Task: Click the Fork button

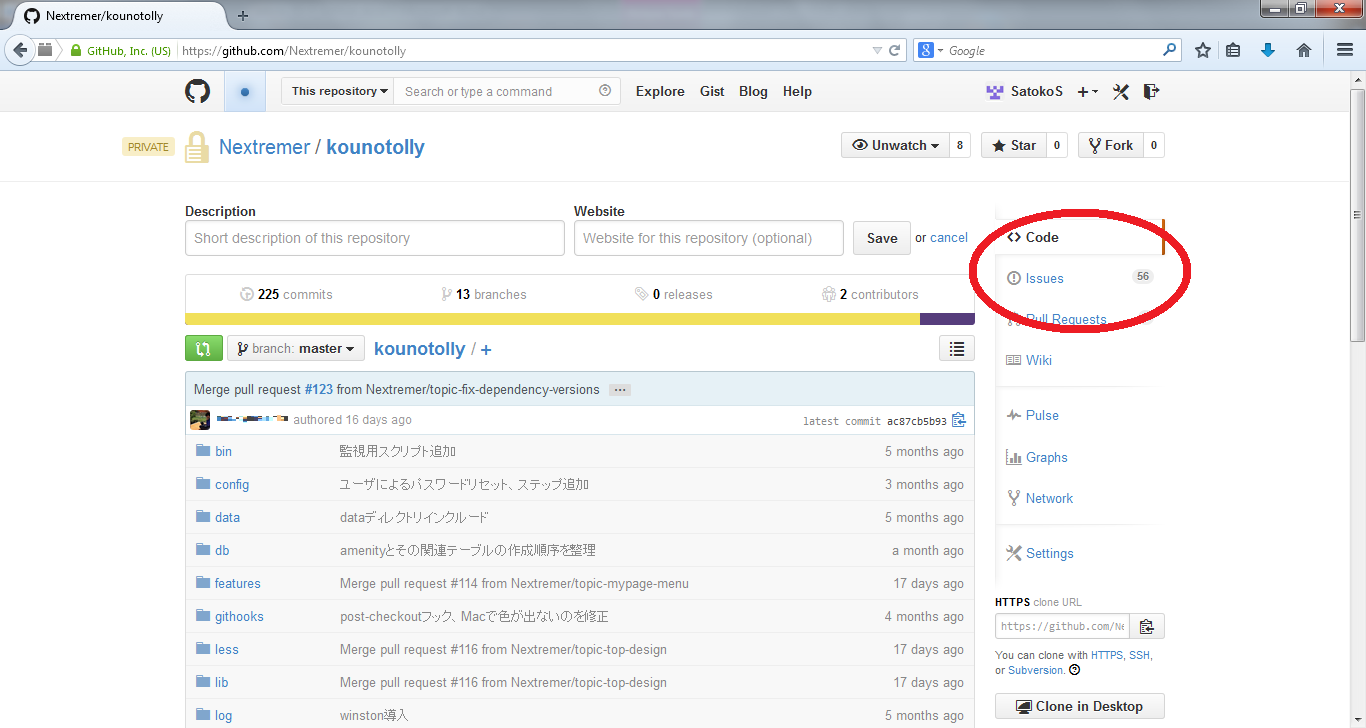Action: pos(1109,146)
